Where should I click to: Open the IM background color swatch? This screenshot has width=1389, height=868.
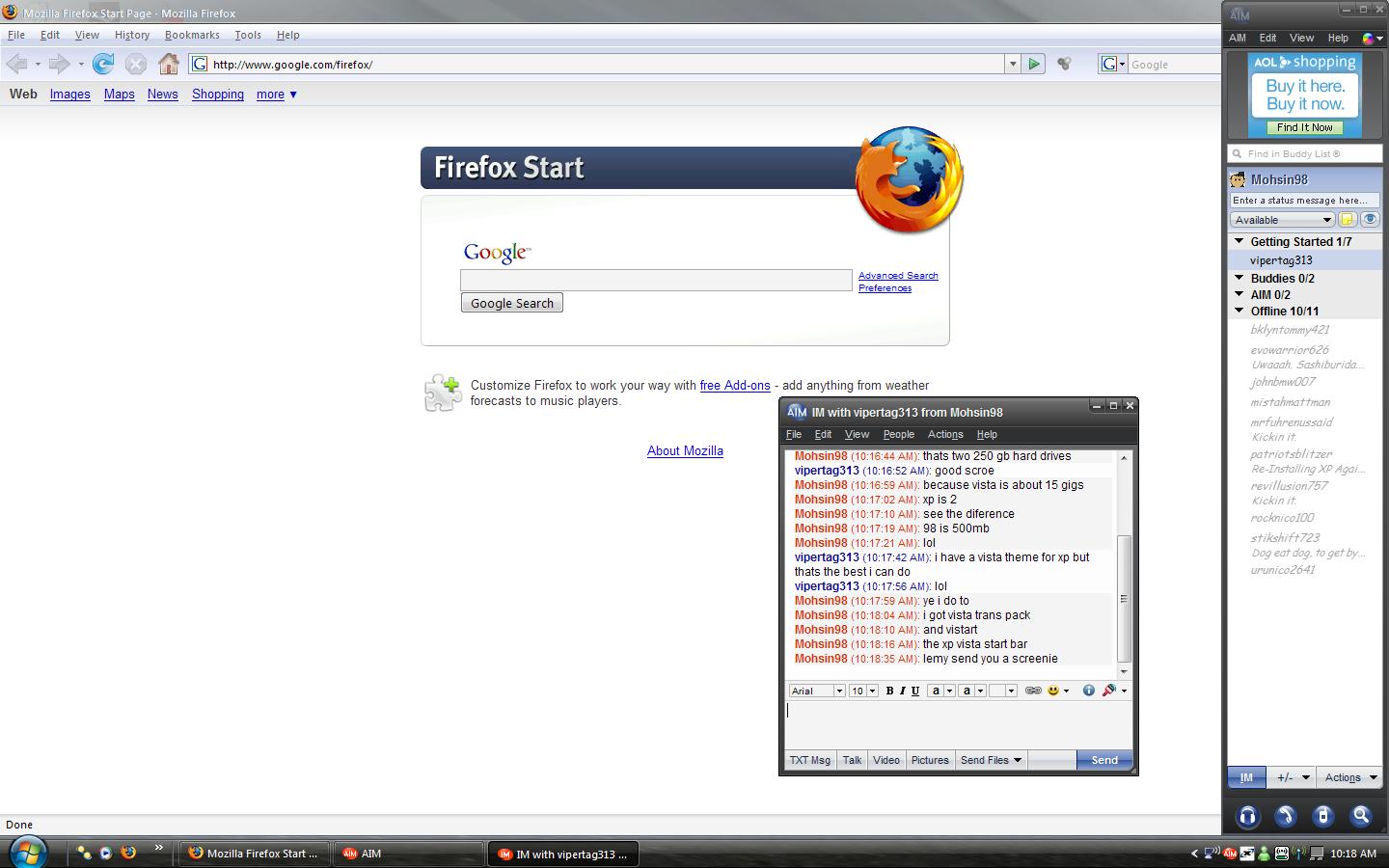point(1003,691)
